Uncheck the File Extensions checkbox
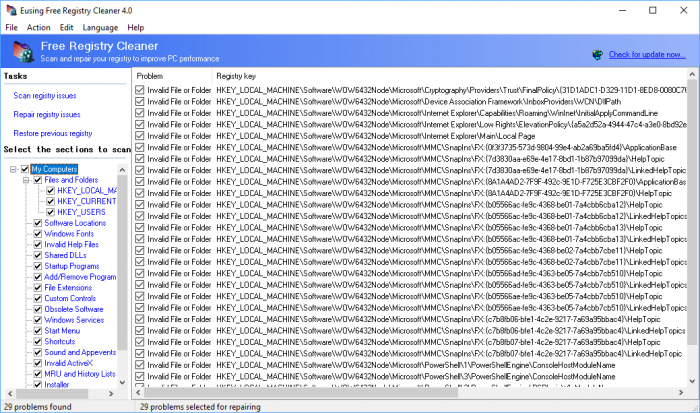700x413 pixels. (x=38, y=288)
